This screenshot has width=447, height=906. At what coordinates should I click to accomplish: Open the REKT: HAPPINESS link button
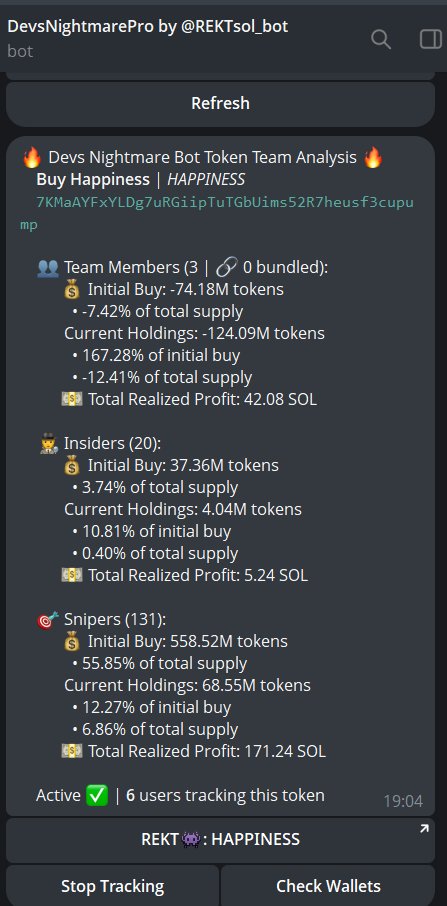pyautogui.click(x=221, y=839)
